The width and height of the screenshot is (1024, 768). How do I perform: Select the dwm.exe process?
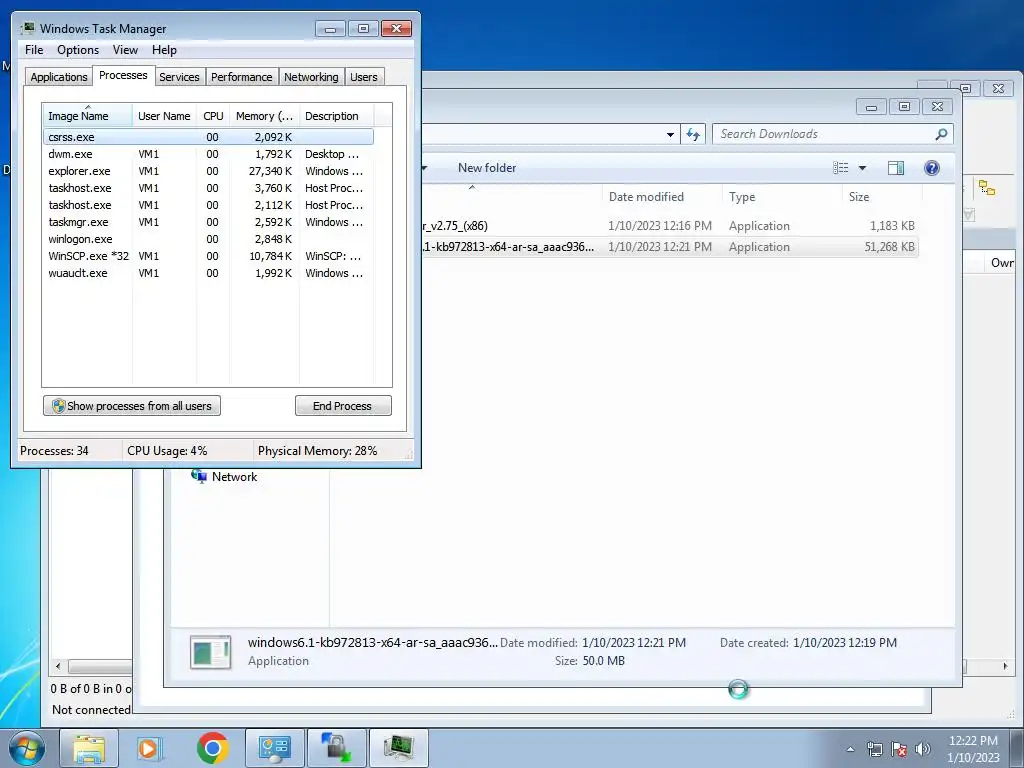coord(208,154)
